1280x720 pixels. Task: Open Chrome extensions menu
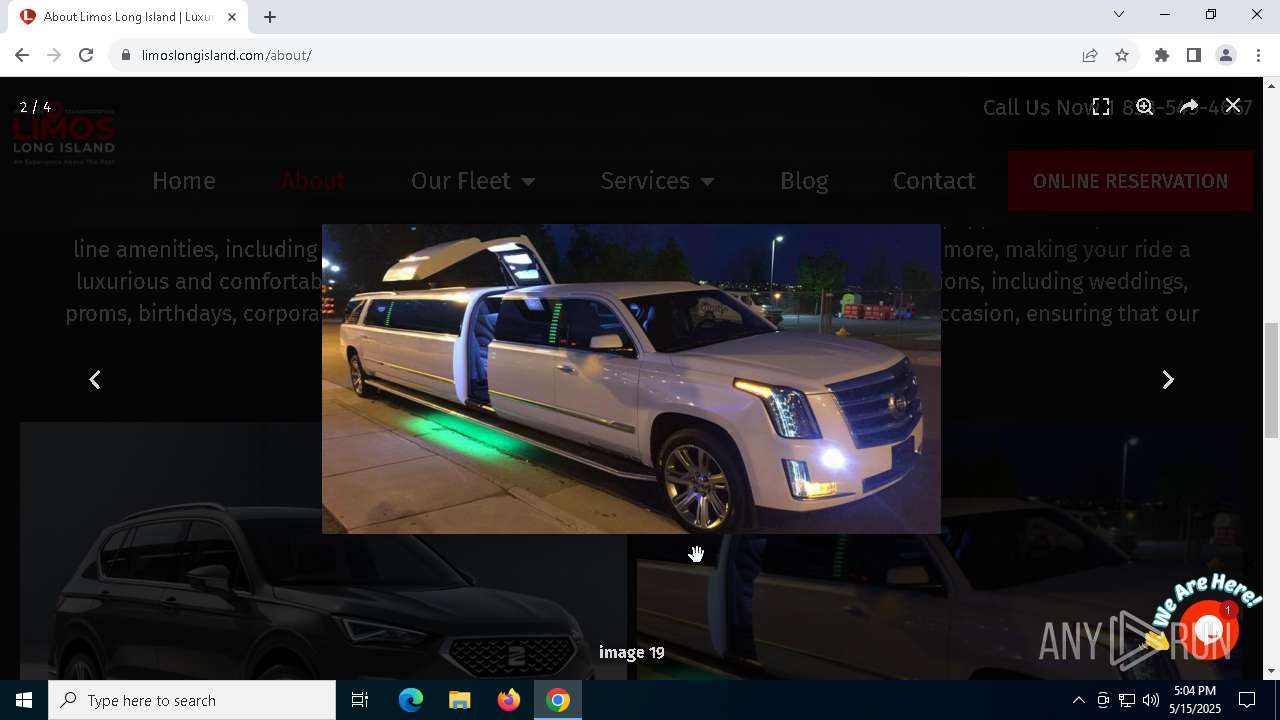tap(1162, 55)
